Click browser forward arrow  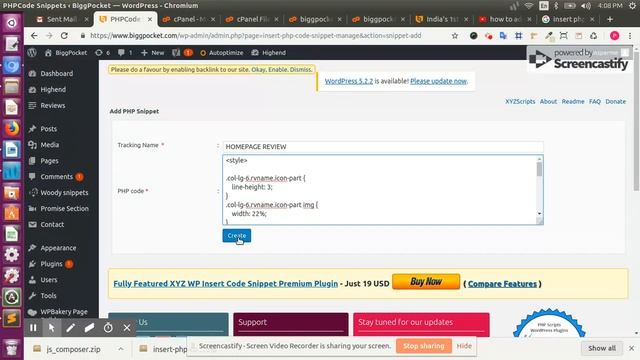click(49, 36)
